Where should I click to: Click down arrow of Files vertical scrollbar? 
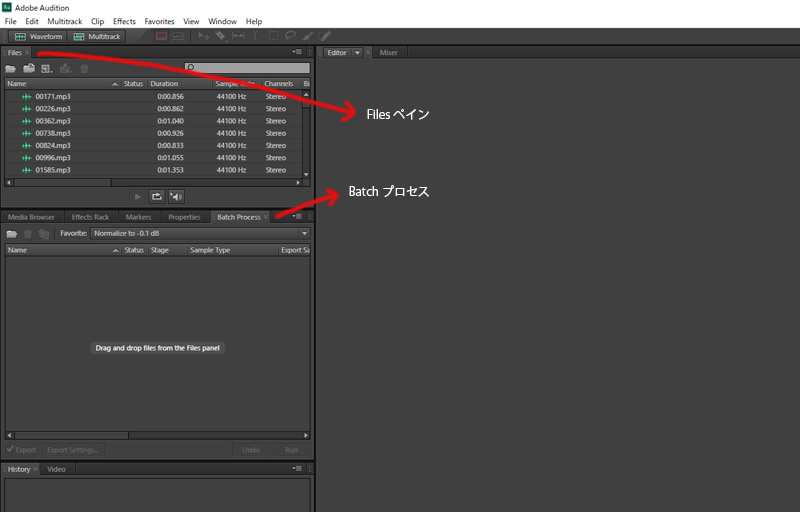306,174
